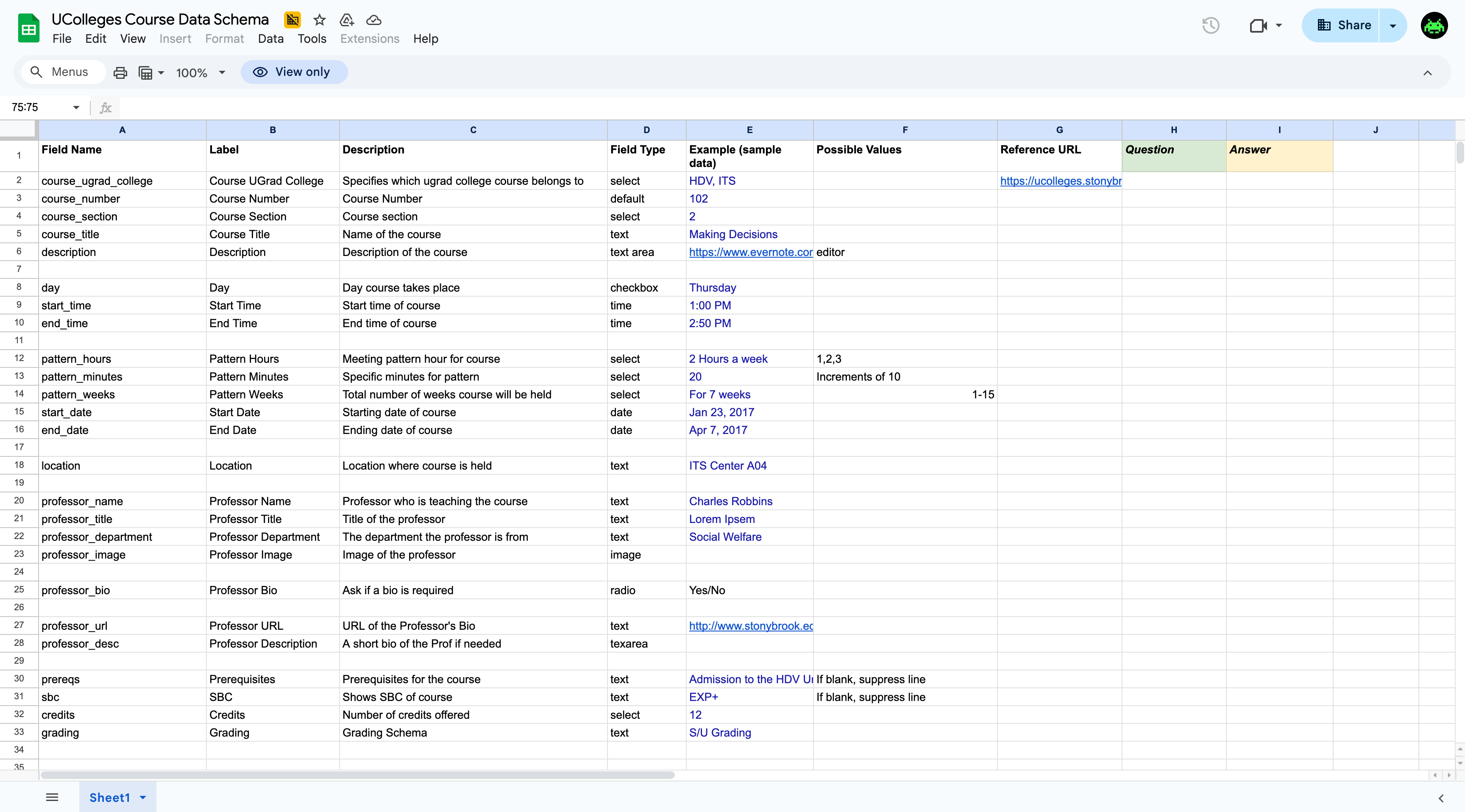Open the all sheets hamburger list

point(52,797)
